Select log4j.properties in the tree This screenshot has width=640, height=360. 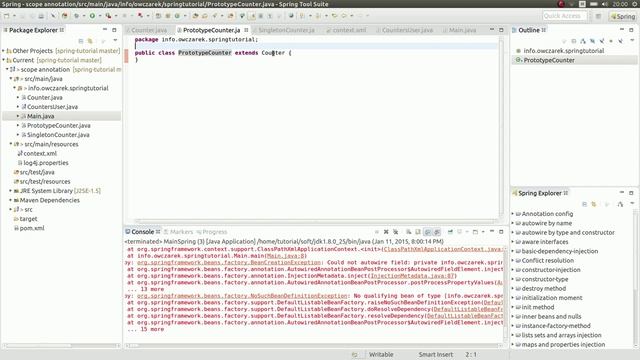pyautogui.click(x=46, y=163)
